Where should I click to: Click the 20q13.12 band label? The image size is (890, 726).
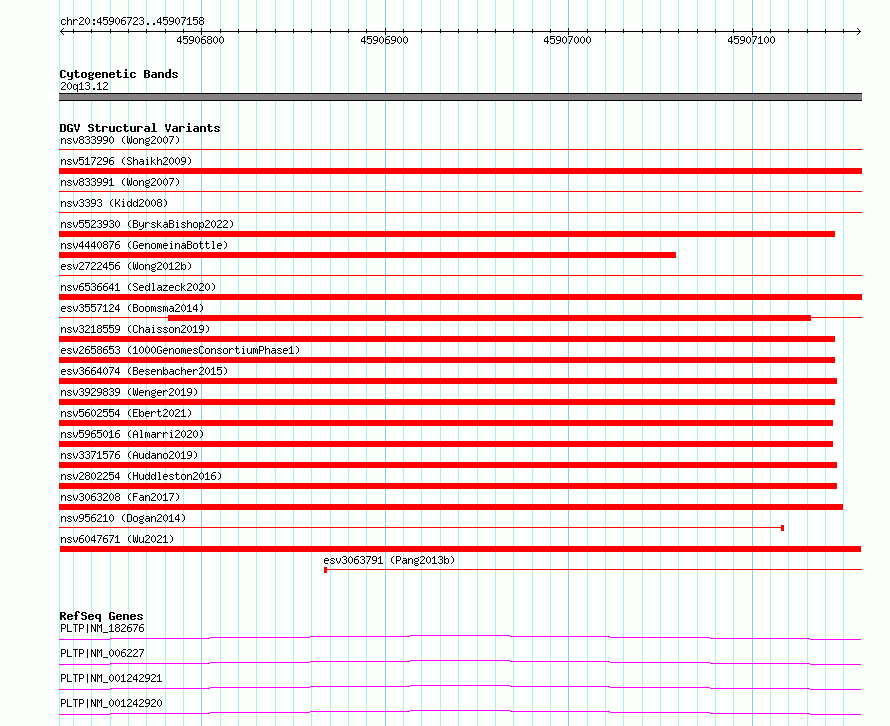point(84,86)
